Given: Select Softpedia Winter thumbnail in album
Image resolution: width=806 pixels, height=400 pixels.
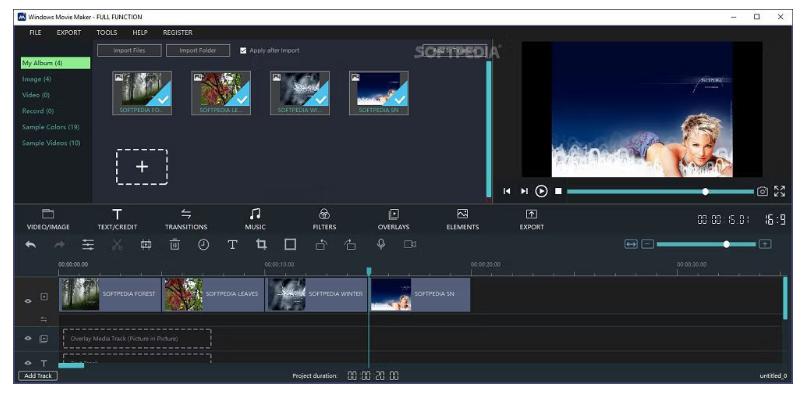Looking at the screenshot, I should point(300,93).
